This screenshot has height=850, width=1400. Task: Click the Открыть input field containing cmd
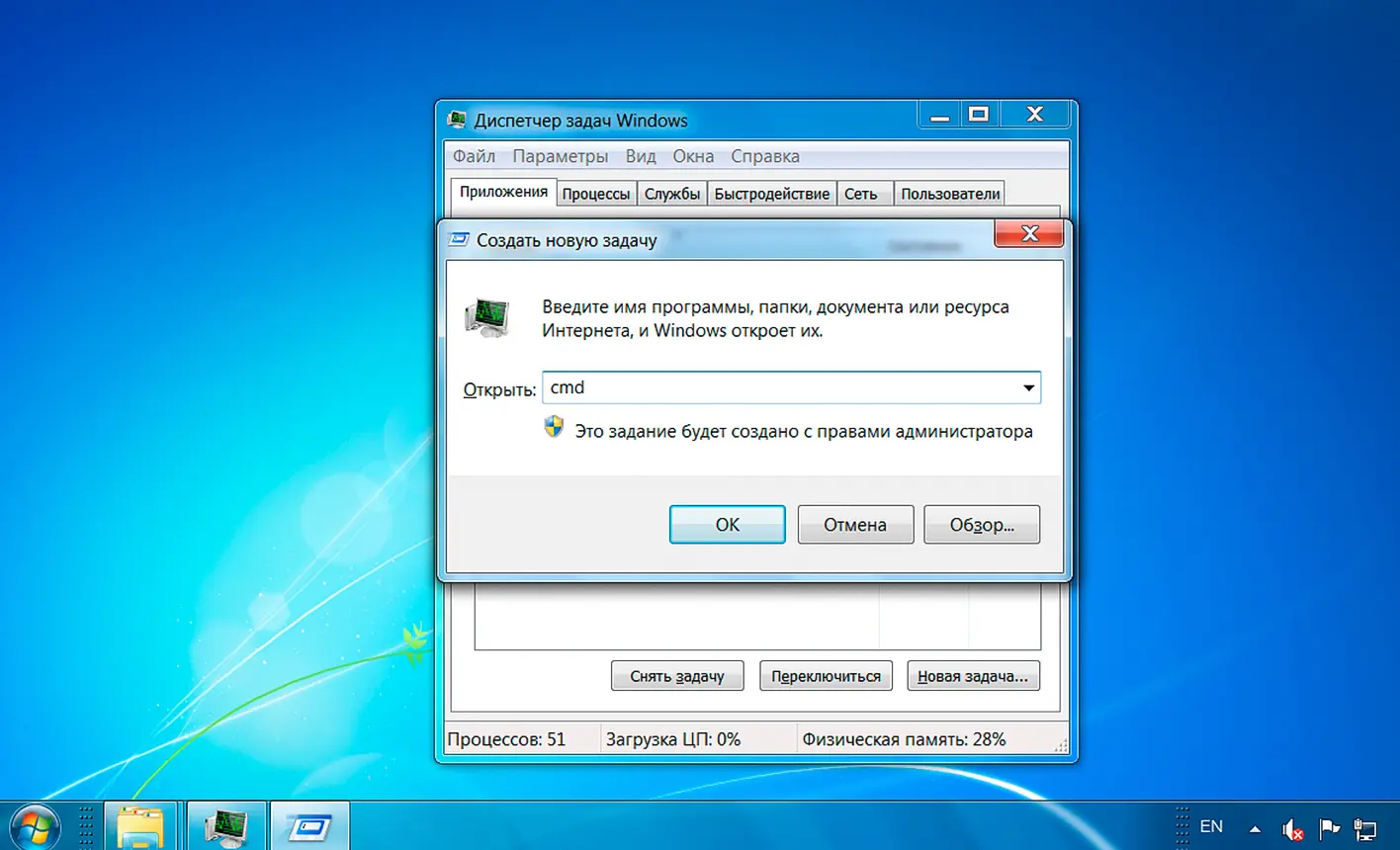[791, 388]
